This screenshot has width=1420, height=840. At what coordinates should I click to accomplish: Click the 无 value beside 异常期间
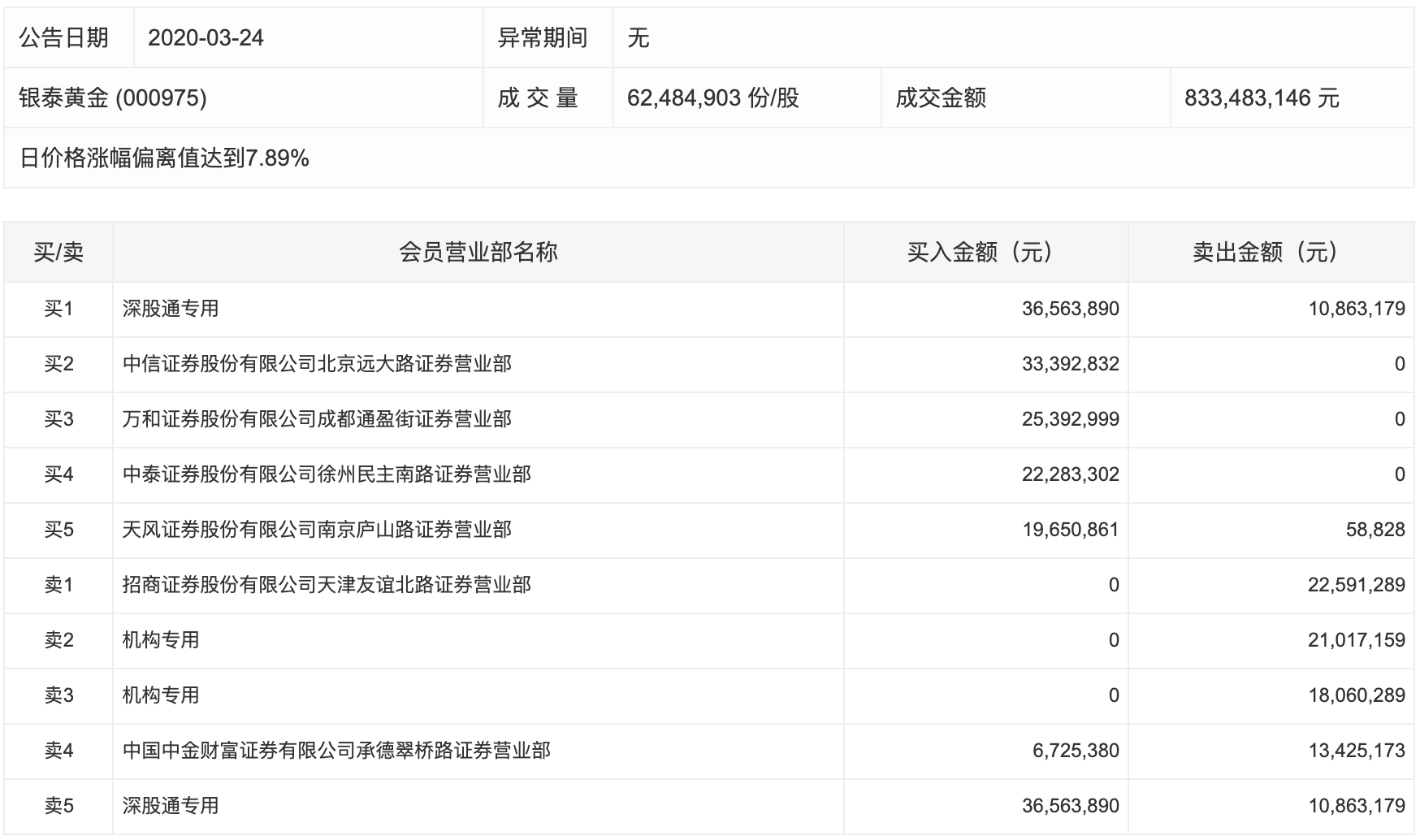click(639, 38)
